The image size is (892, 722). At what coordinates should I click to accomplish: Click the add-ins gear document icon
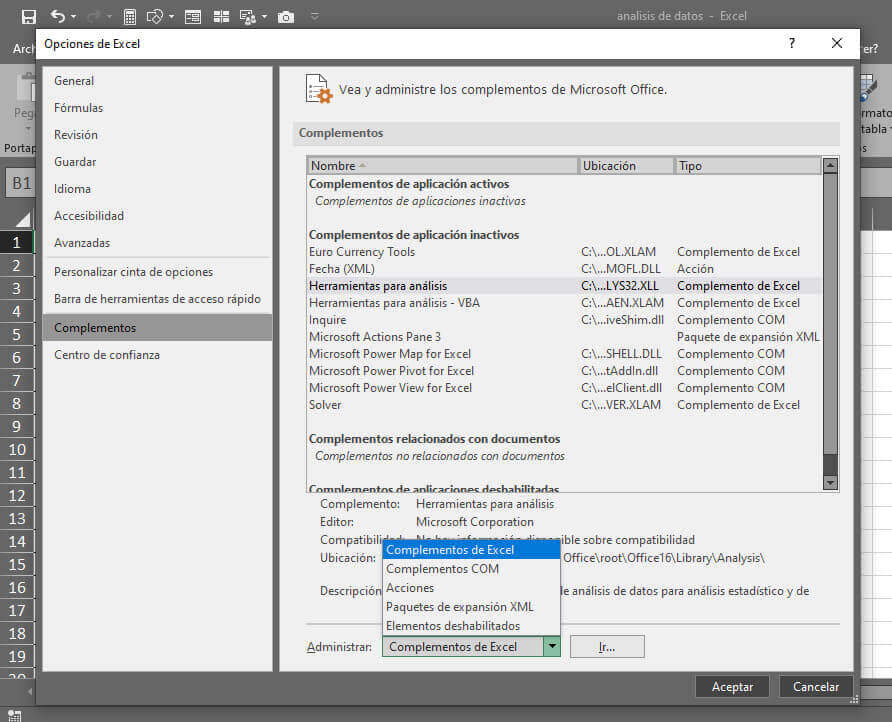[318, 89]
